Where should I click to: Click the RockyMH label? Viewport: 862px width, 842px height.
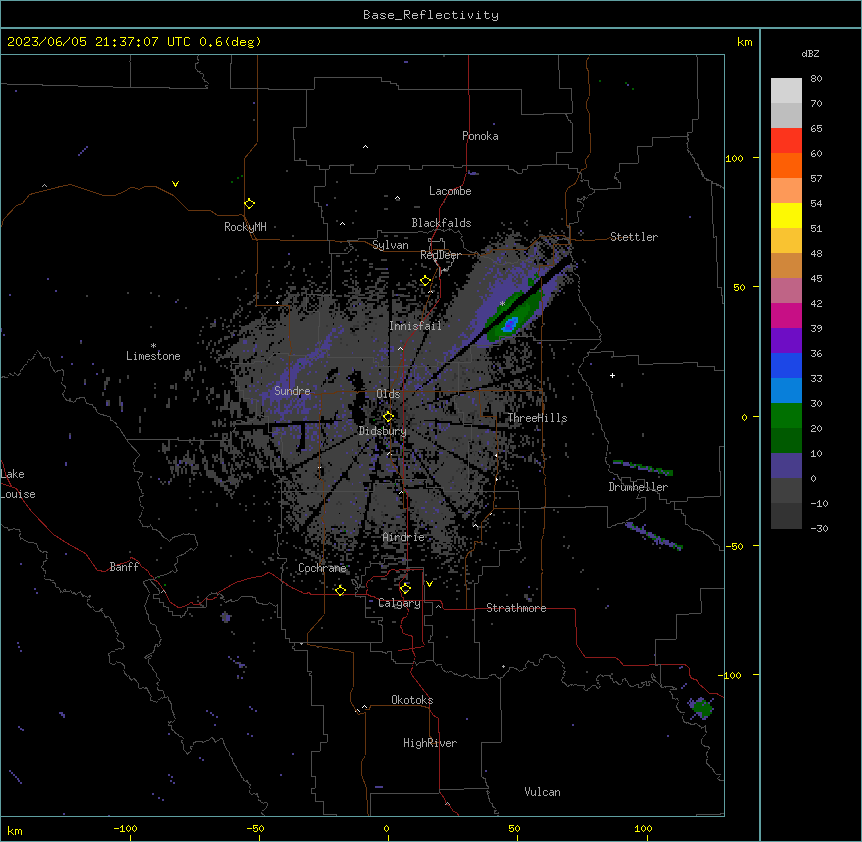coord(245,227)
